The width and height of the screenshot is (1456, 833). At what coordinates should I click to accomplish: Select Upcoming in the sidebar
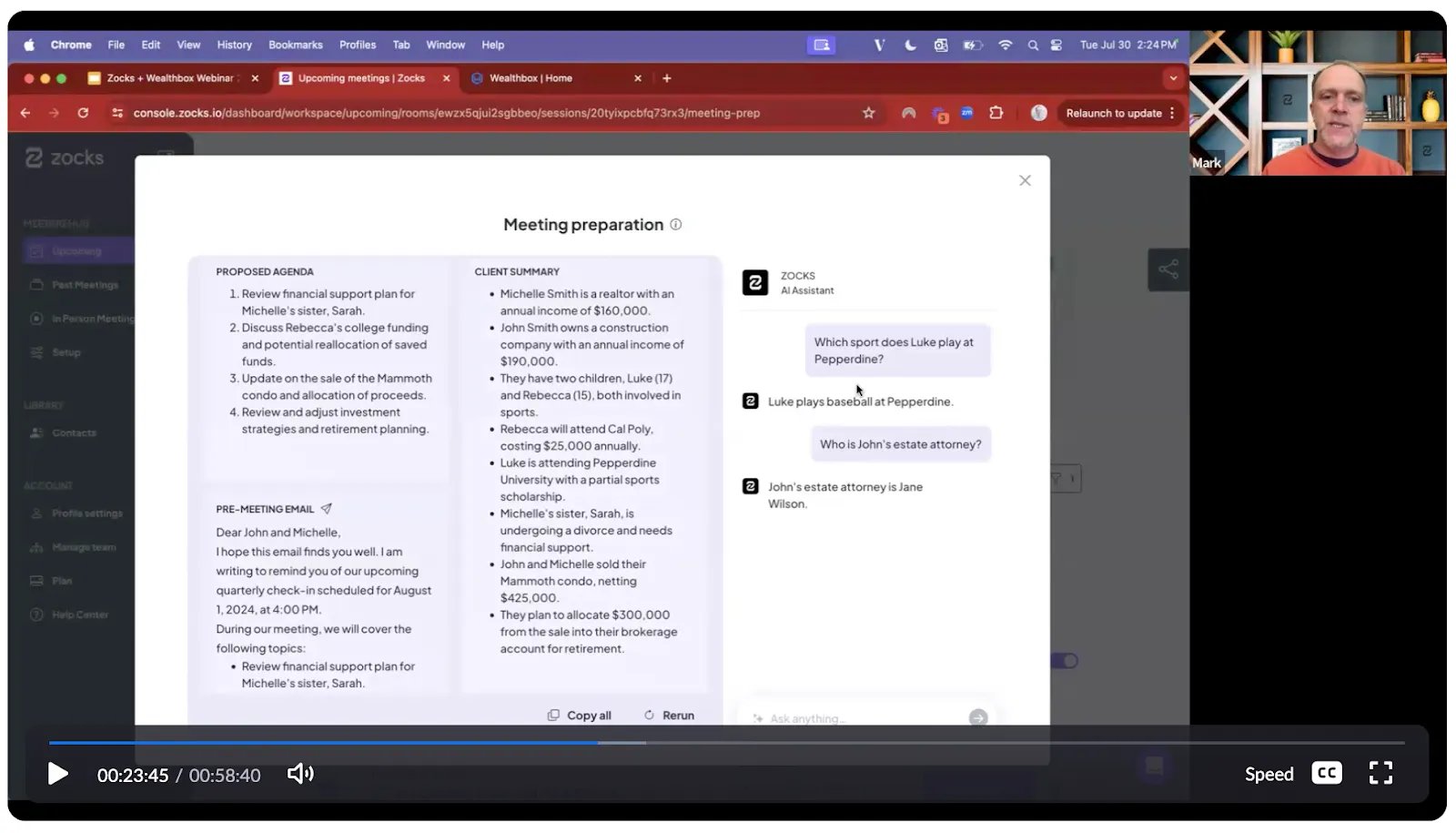tap(77, 250)
